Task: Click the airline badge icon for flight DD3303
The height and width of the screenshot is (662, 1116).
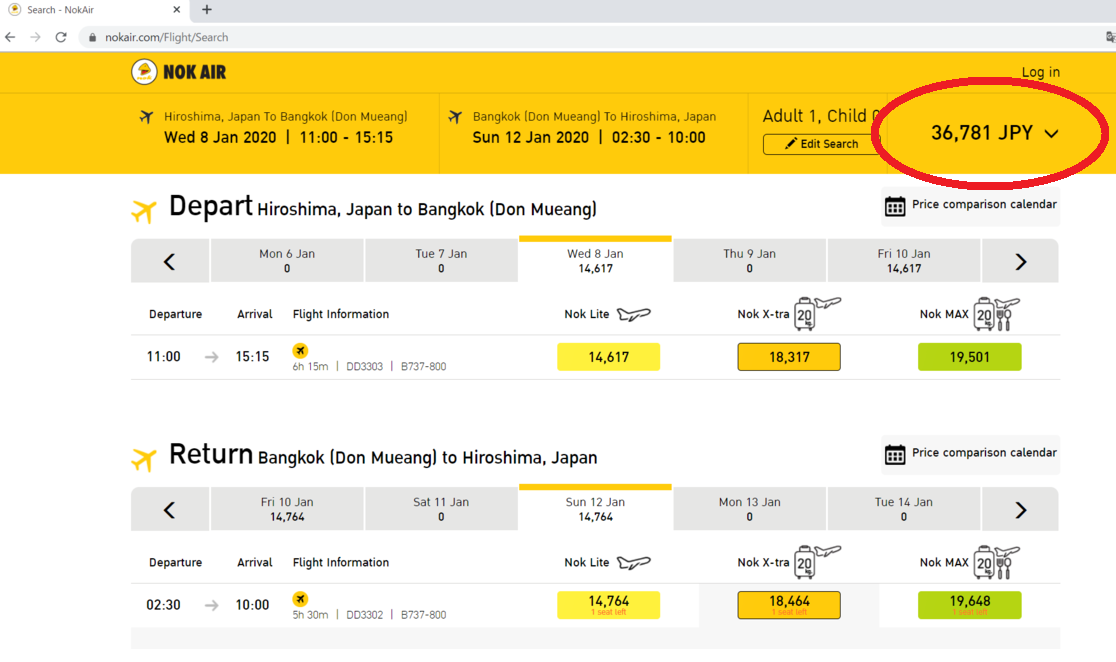Action: click(x=300, y=350)
